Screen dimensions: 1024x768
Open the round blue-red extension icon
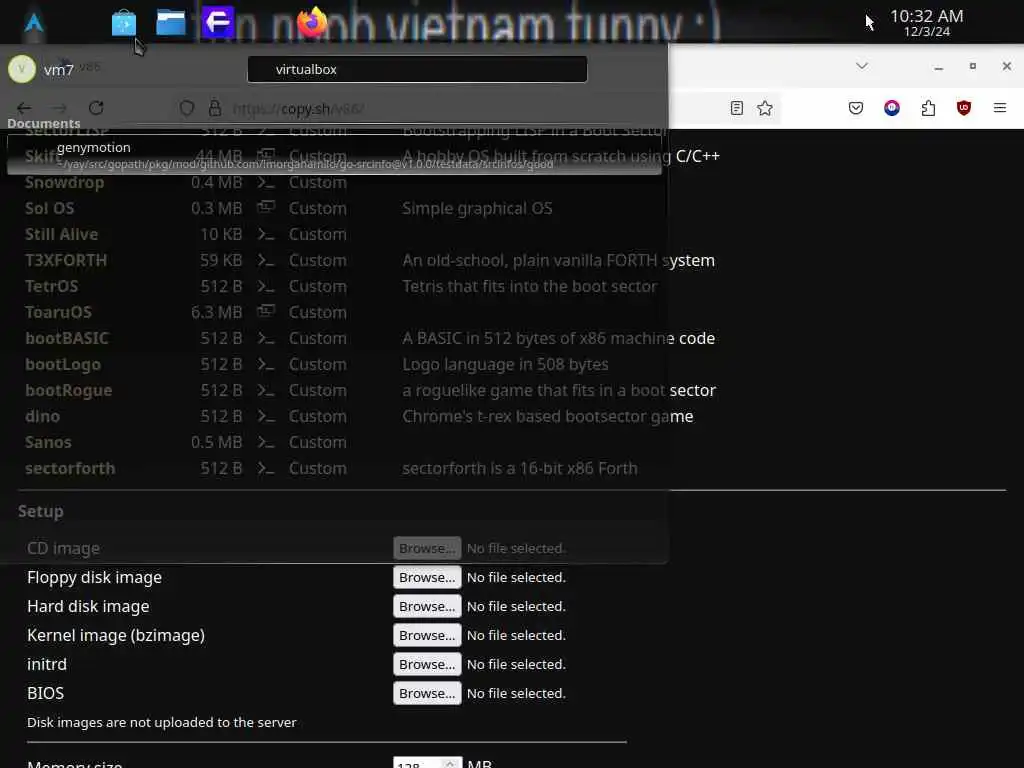(x=891, y=108)
